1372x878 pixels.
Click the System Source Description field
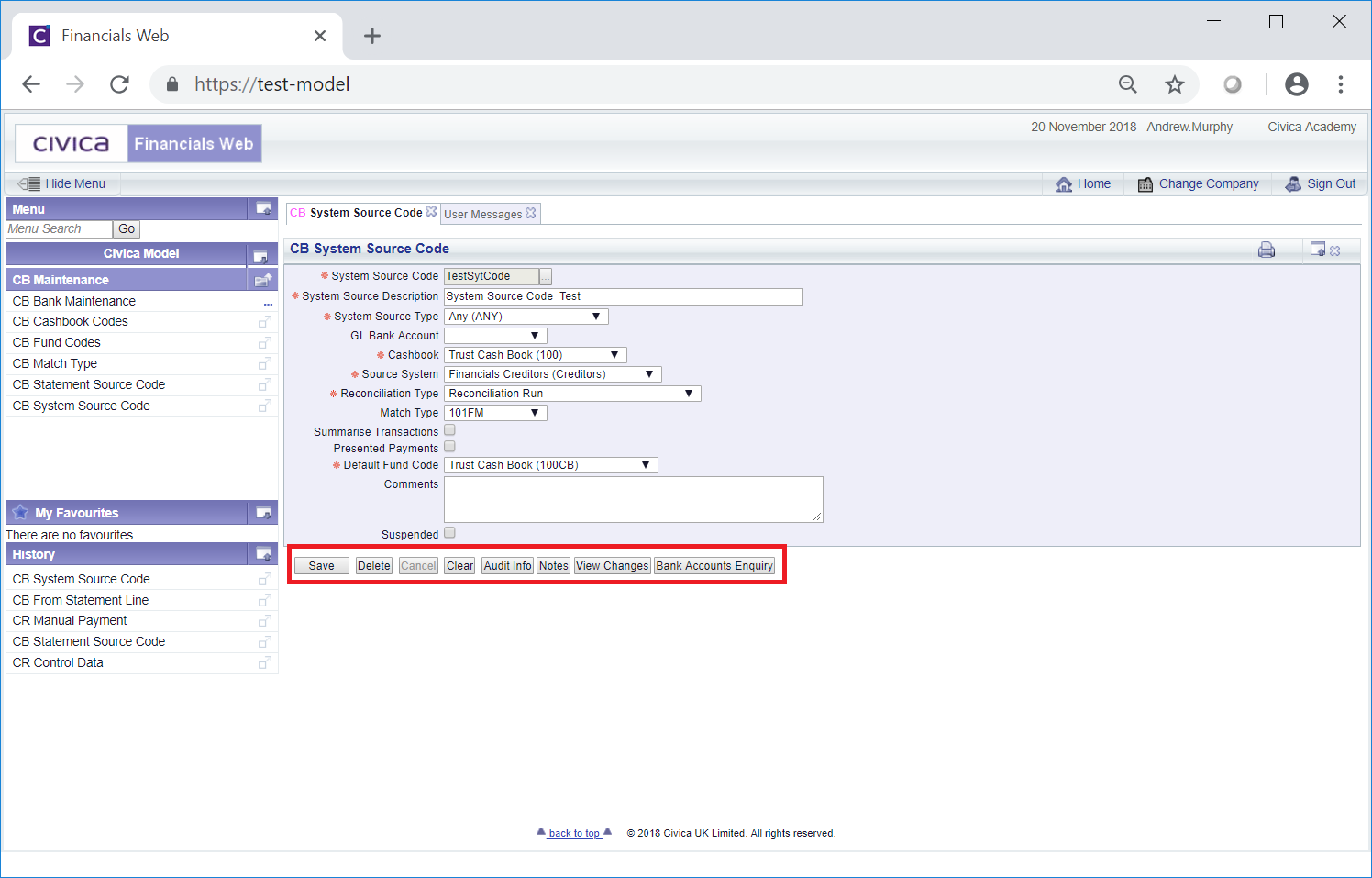click(x=624, y=296)
